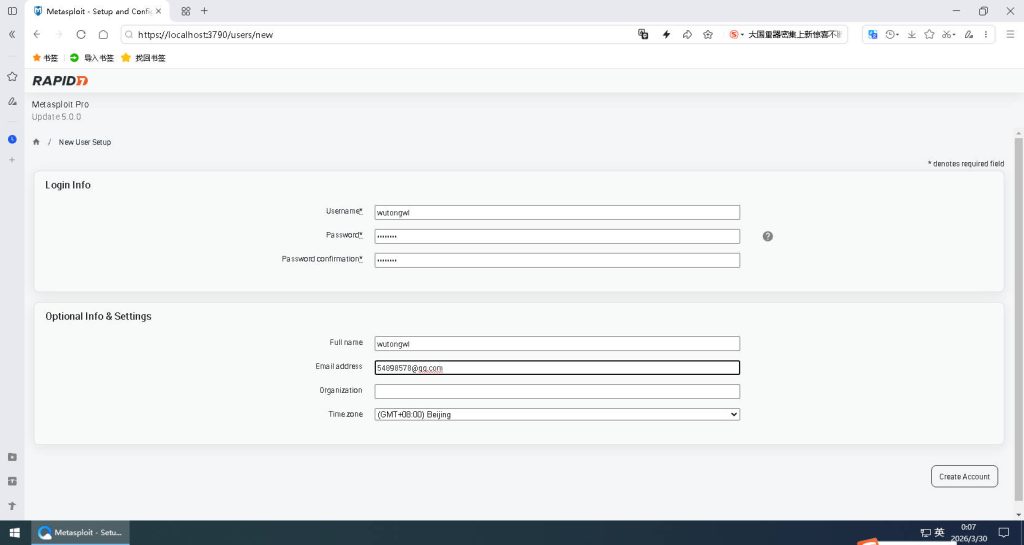
Task: Click the password help question mark icon
Action: (x=767, y=236)
